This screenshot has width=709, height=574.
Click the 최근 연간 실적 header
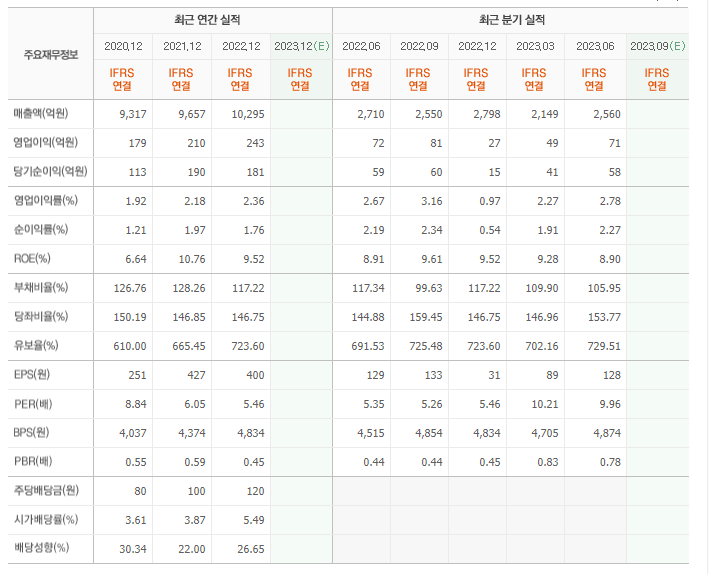point(207,20)
